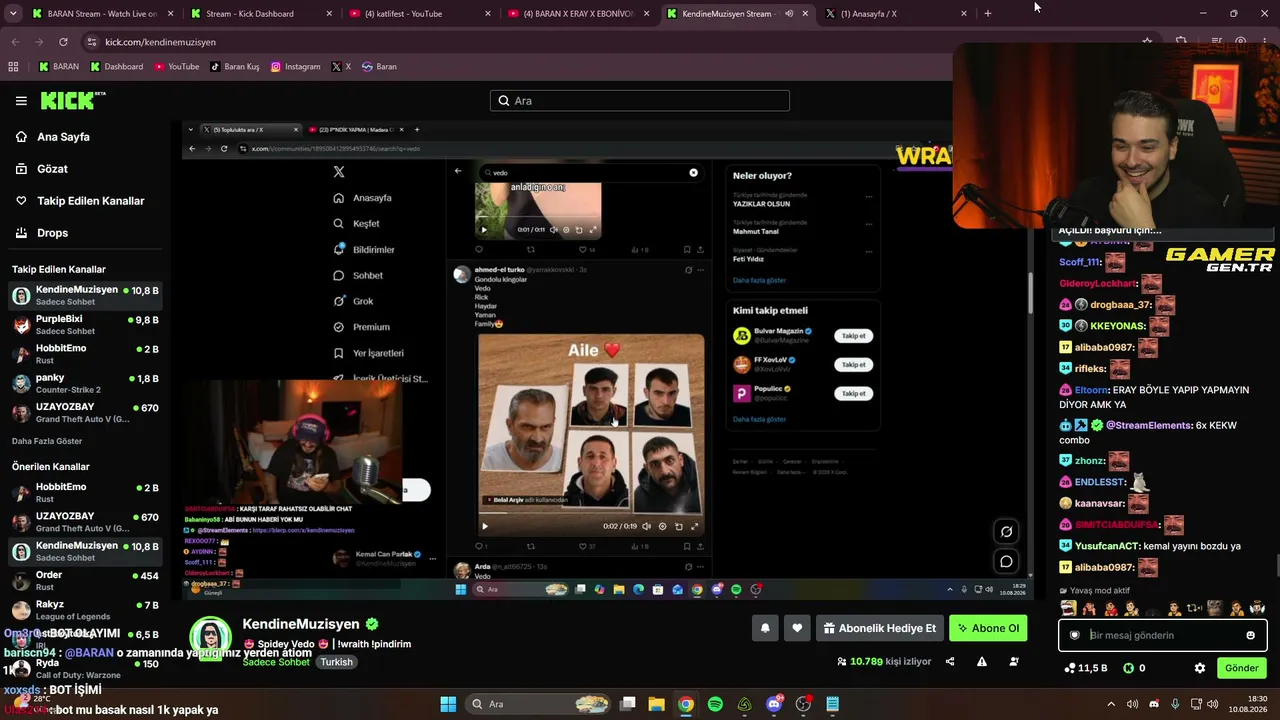Click the Notepad icon in the taskbar
1280x720 pixels.
[x=832, y=704]
